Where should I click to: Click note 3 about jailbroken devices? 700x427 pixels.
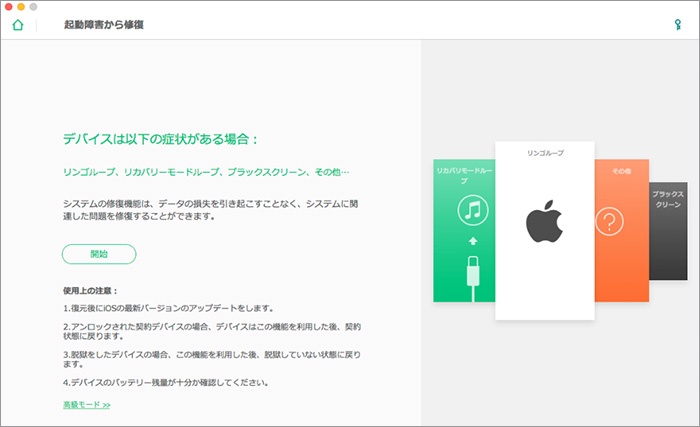click(212, 359)
